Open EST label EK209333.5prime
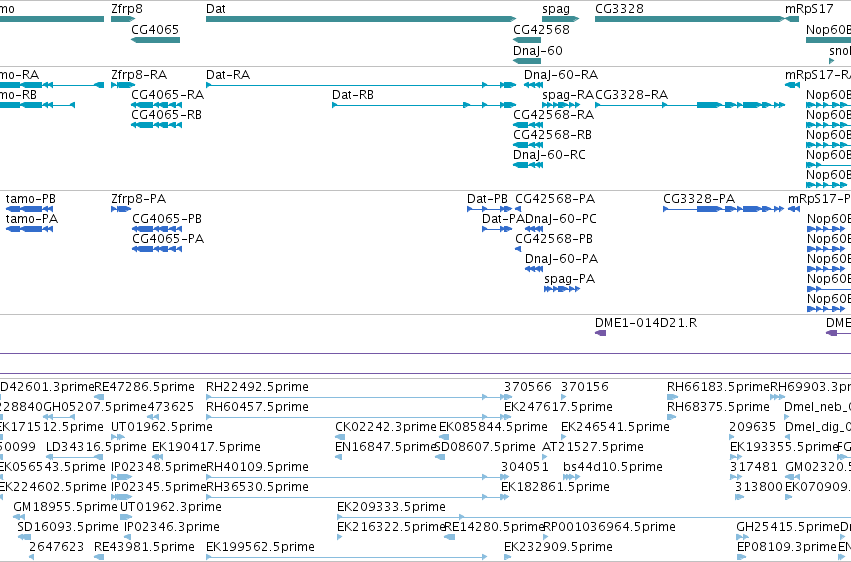 click(x=391, y=508)
